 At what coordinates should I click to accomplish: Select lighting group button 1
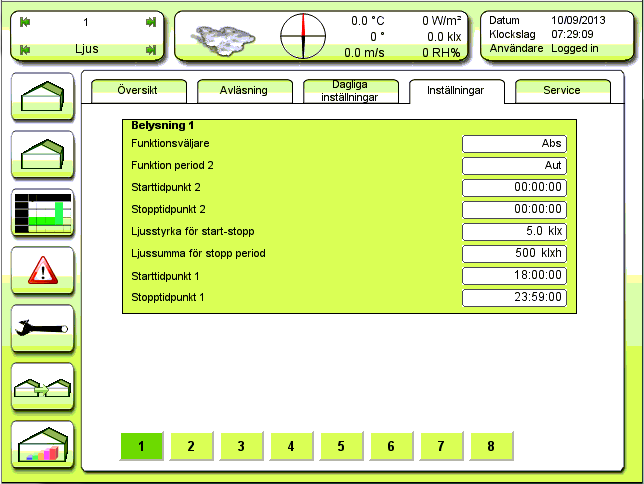141,446
